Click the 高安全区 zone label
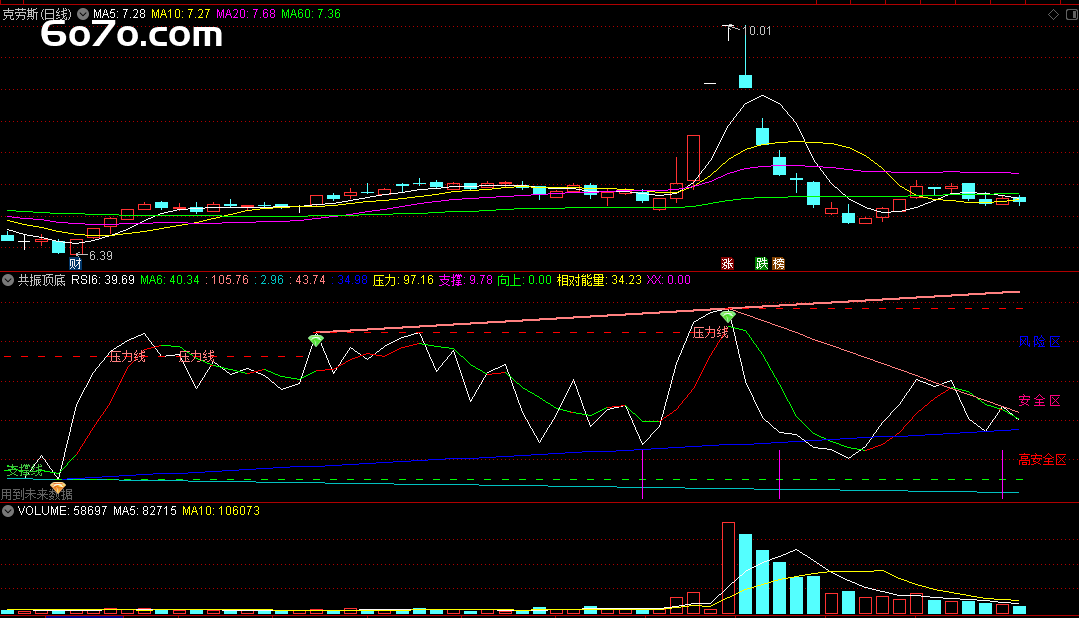Viewport: 1079px width, 618px height. [1042, 460]
